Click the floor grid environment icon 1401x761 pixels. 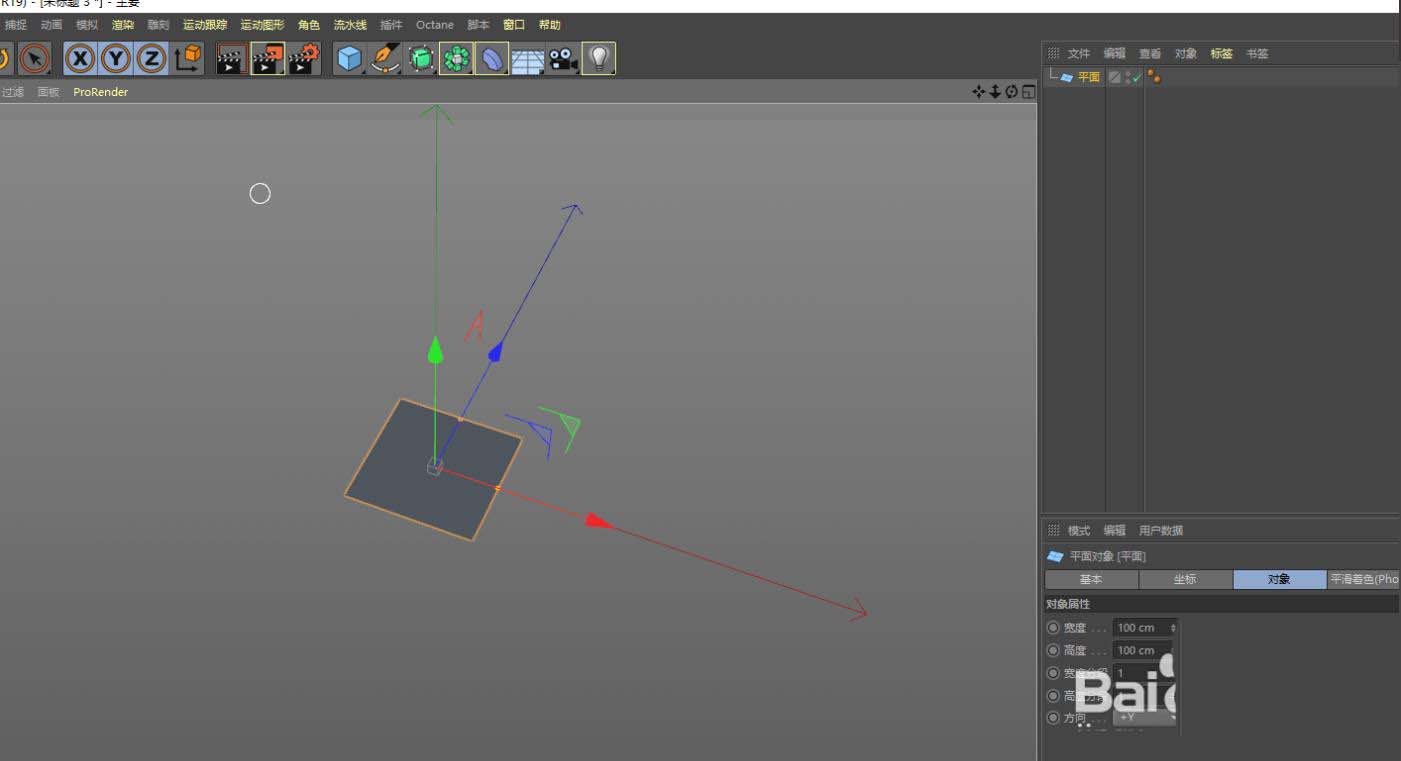coord(527,61)
